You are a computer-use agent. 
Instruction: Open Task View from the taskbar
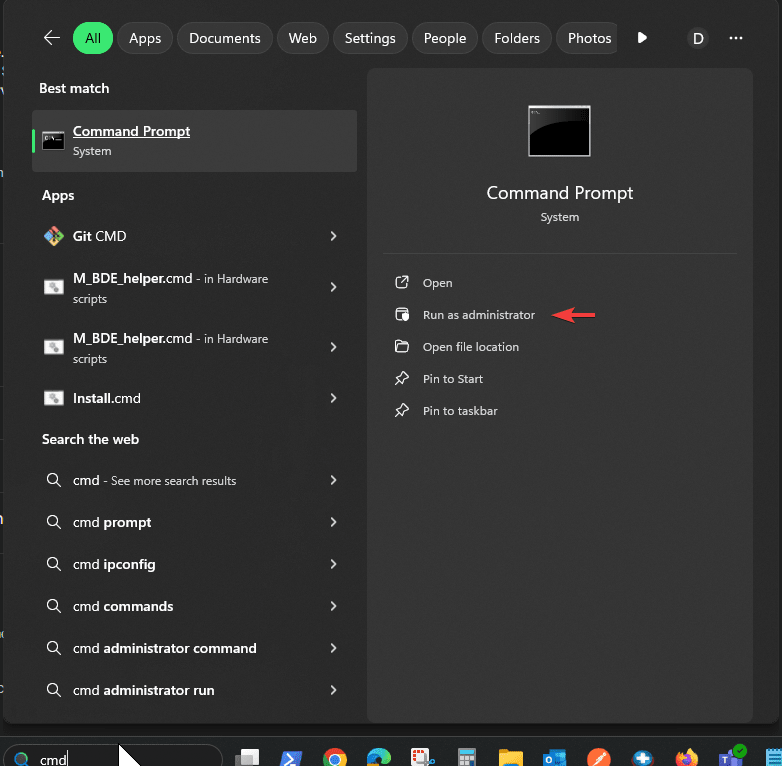[247, 757]
